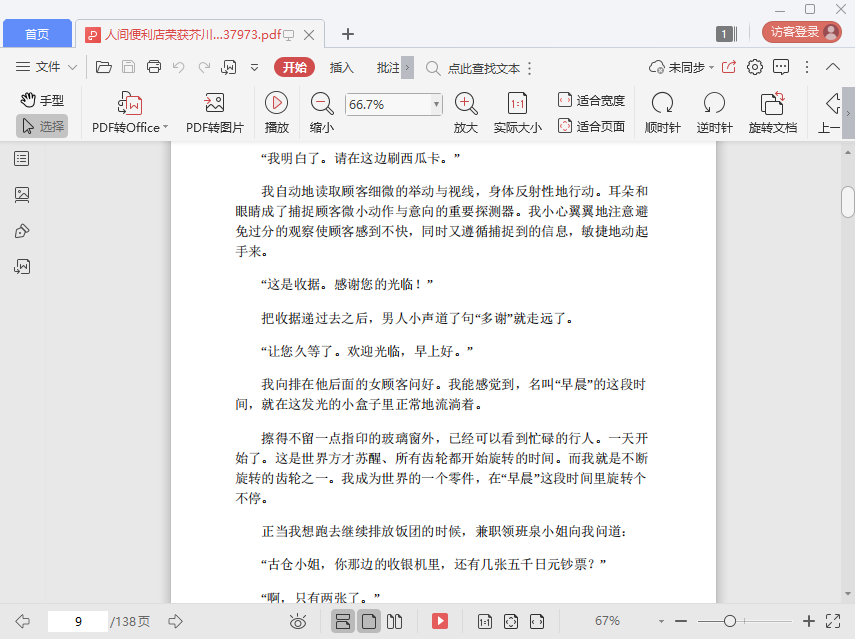
Task: Go to next page arrow in status bar
Action: point(175,621)
